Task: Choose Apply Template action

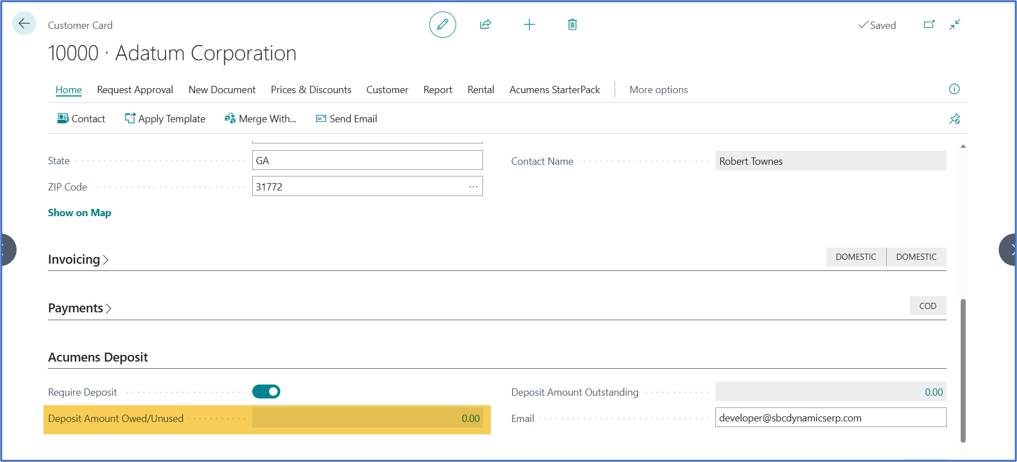Action: (165, 119)
